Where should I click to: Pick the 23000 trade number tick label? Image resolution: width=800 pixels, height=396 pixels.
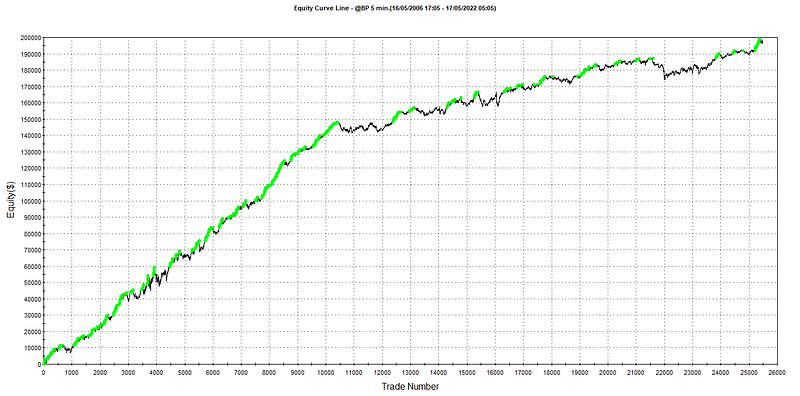(692, 373)
